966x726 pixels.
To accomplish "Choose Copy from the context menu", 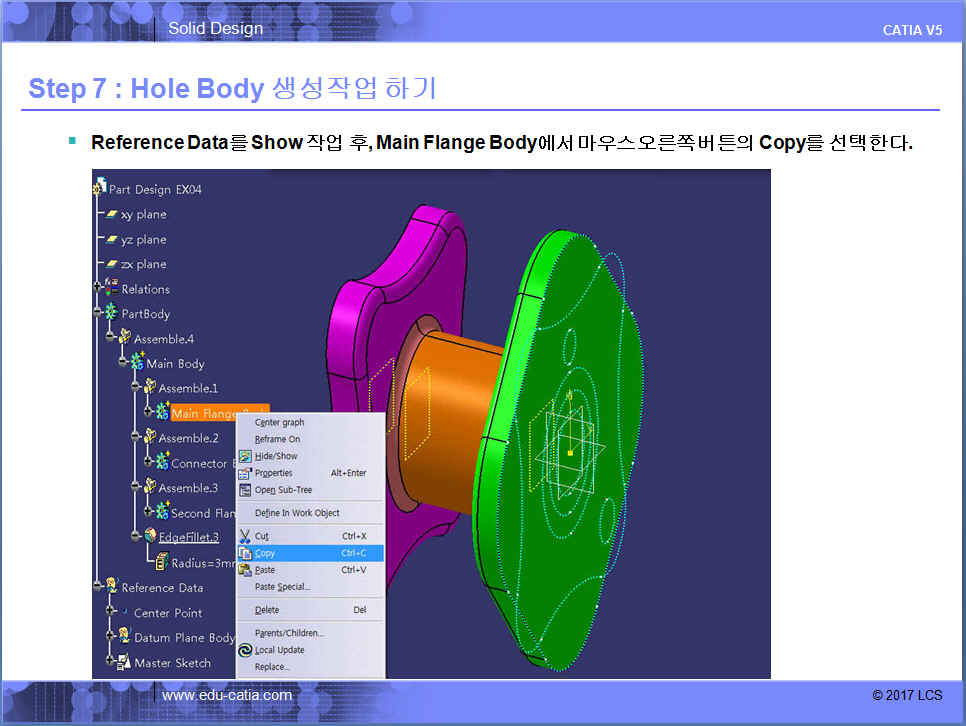I will pyautogui.click(x=265, y=553).
